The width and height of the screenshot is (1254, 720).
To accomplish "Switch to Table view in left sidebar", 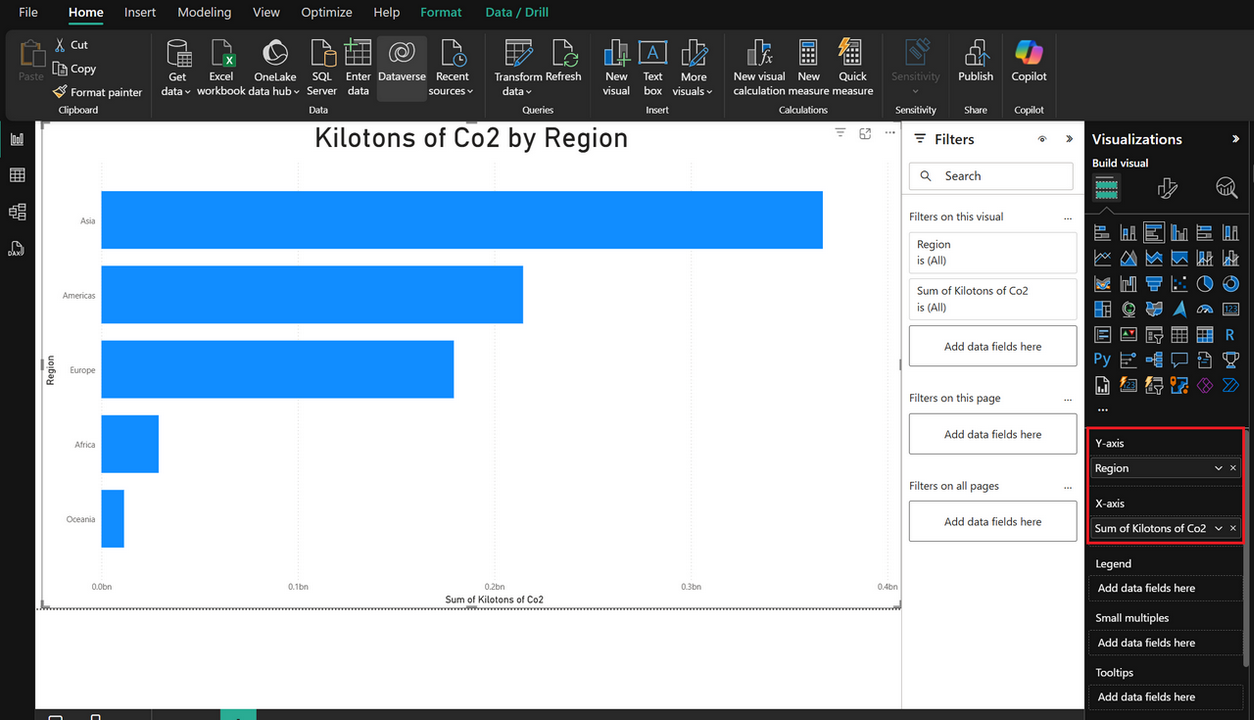I will click(x=17, y=175).
